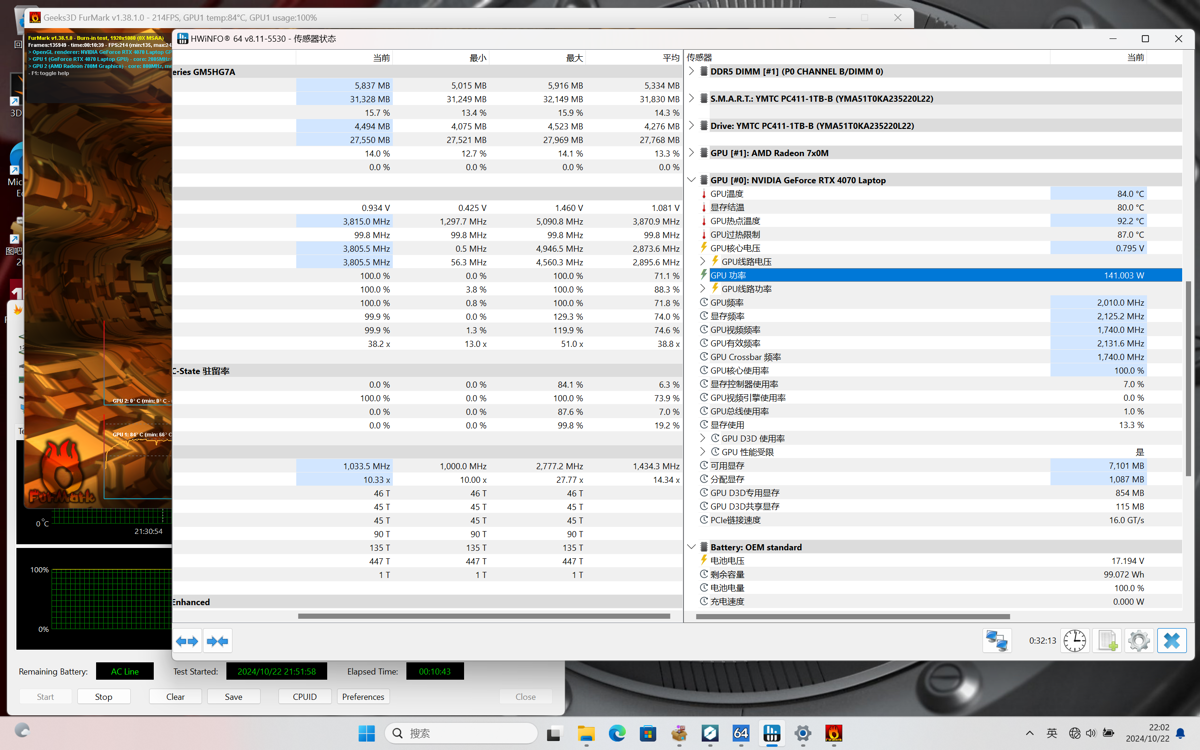Viewport: 1200px width, 750px height.
Task: Expand the GPU [#1]: AMD Radeon 7x0M group
Action: click(x=691, y=153)
